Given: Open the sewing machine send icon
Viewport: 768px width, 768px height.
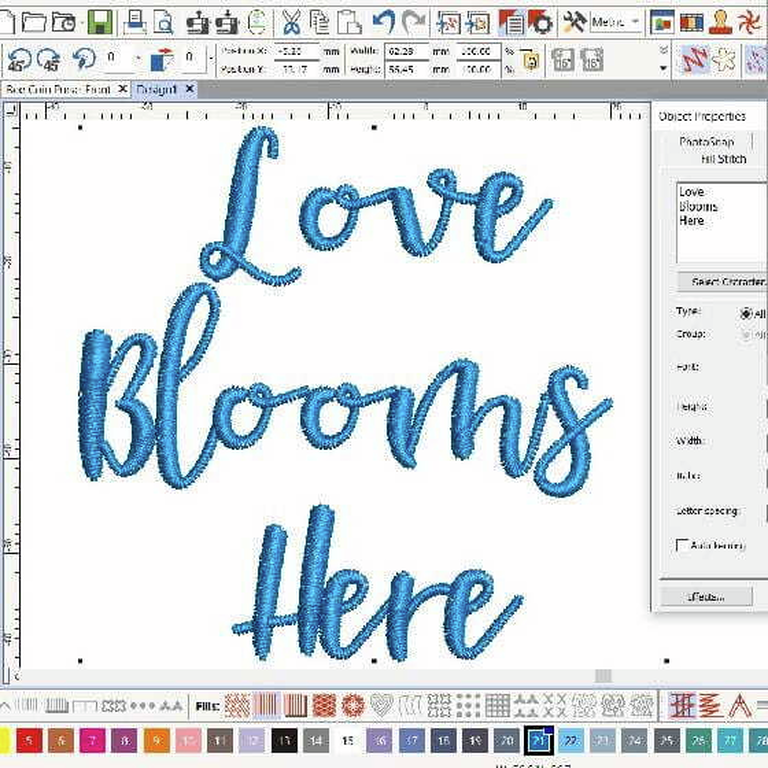Looking at the screenshot, I should (198, 21).
